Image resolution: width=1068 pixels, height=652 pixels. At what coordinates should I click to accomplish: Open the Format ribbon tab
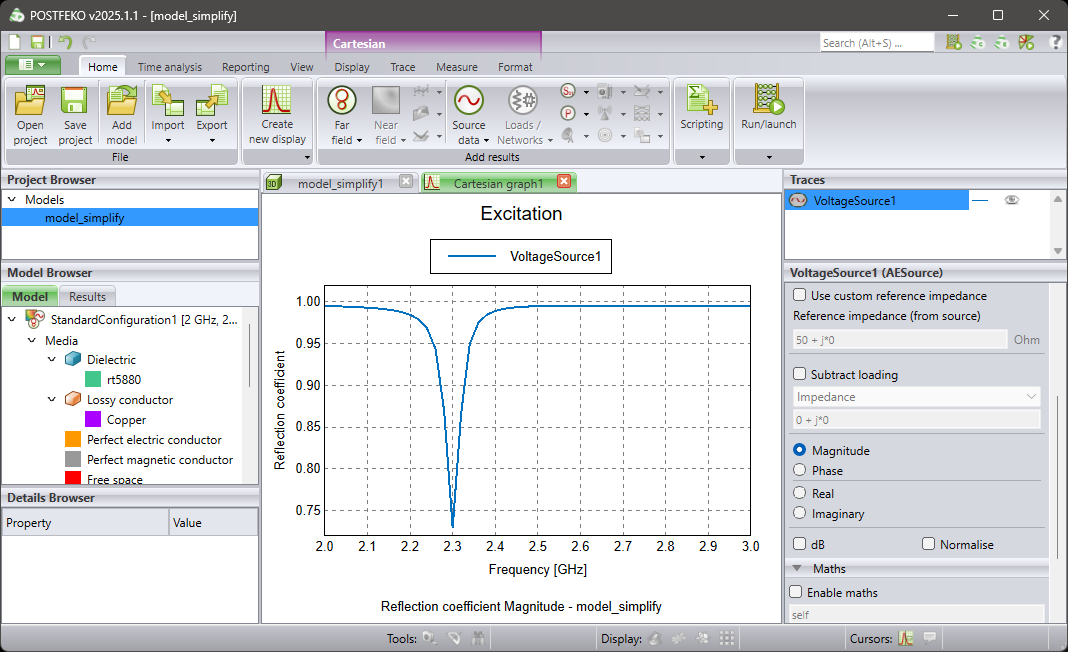coord(515,67)
